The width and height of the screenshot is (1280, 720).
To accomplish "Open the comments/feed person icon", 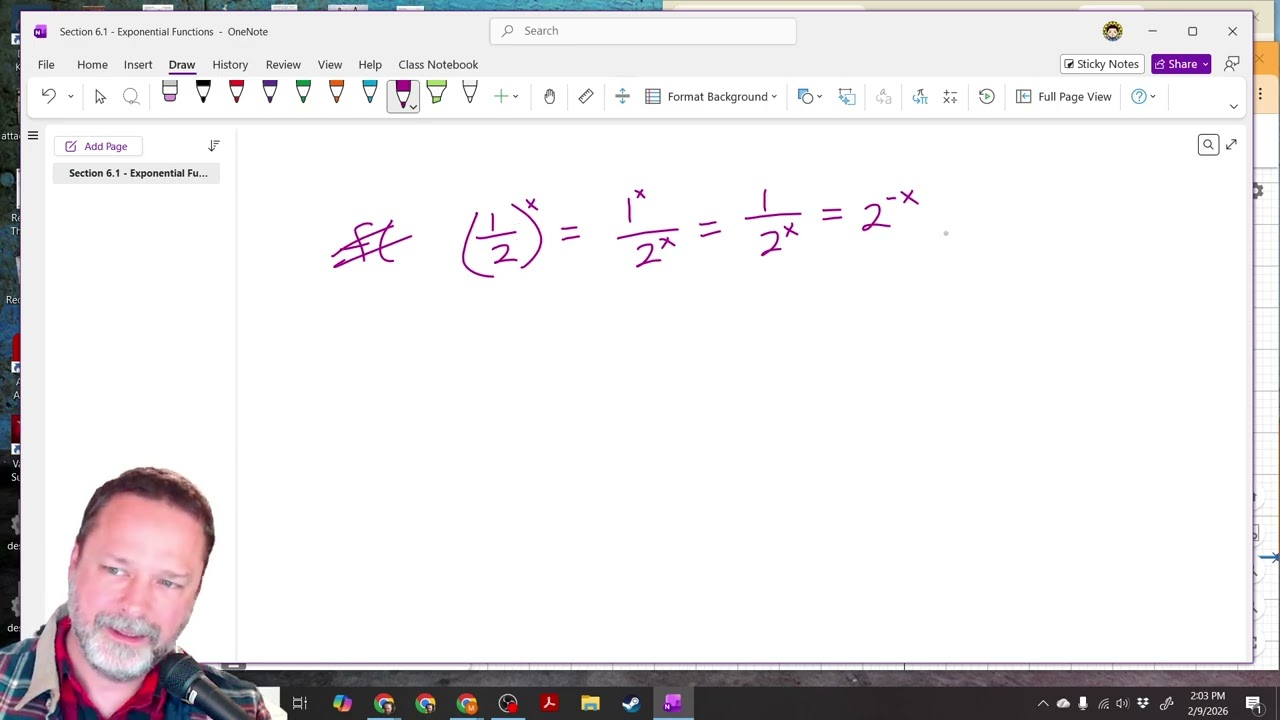I will 1232,64.
